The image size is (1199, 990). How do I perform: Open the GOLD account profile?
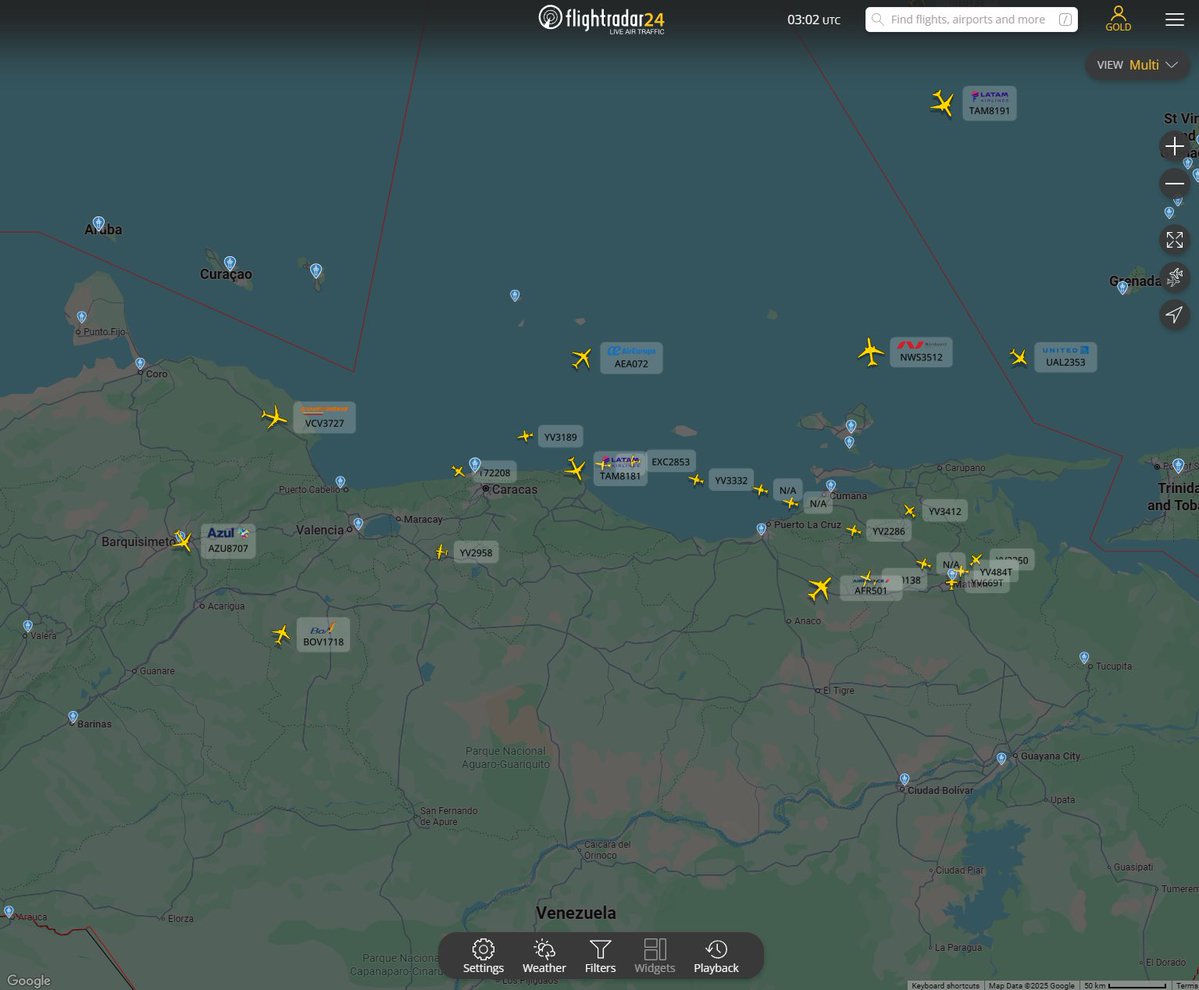1118,19
